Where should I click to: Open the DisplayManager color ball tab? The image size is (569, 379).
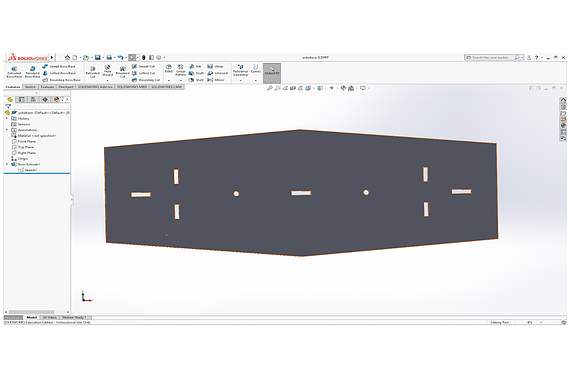pos(56,99)
